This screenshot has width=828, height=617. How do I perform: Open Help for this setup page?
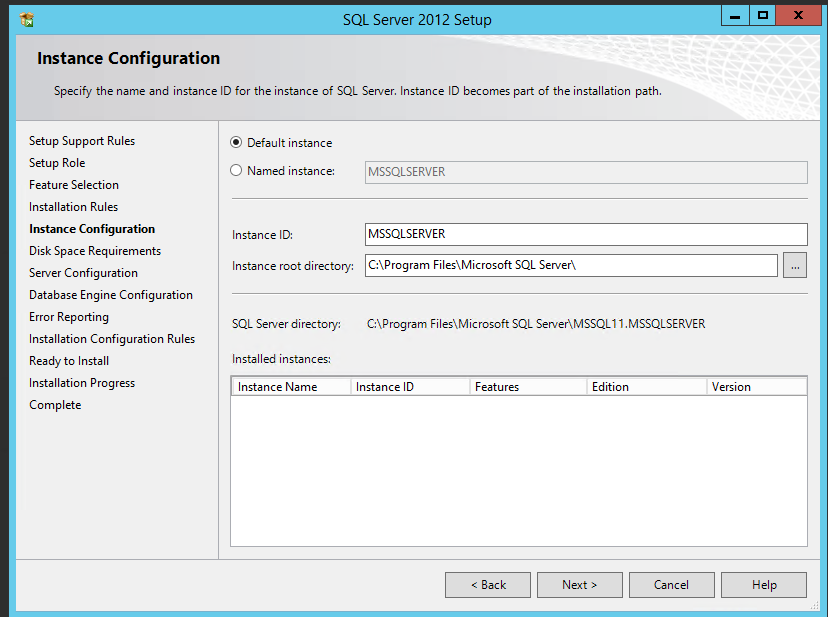coord(764,585)
